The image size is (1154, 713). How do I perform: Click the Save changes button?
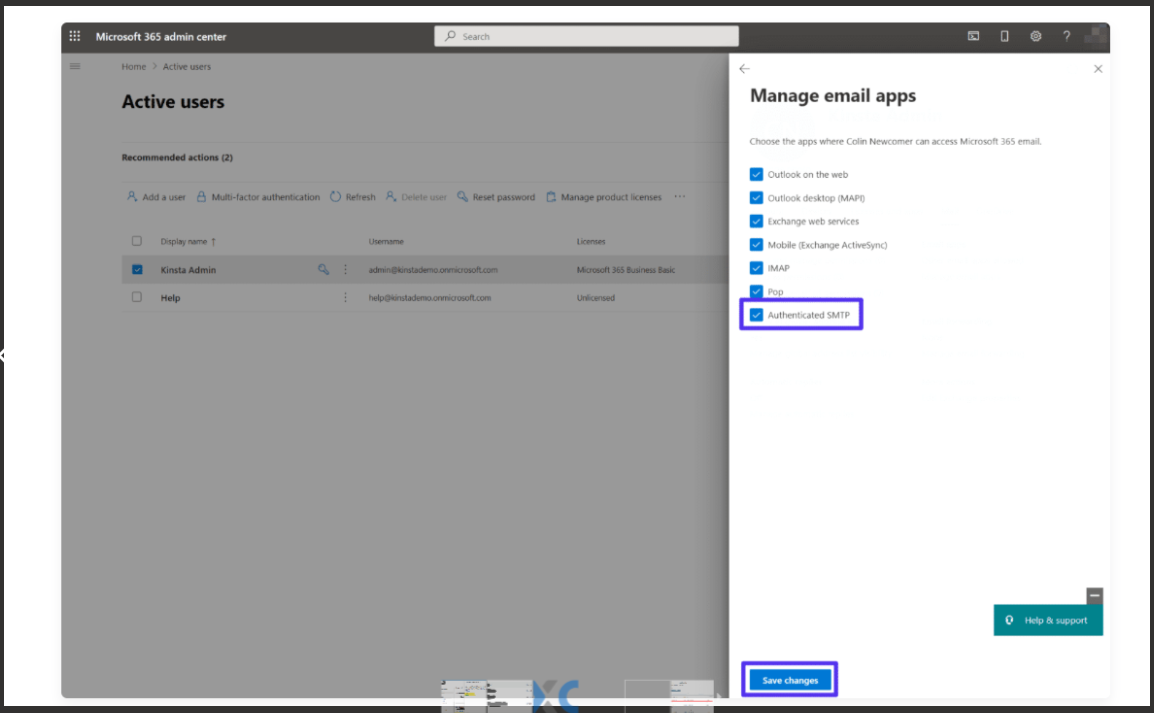(x=790, y=680)
